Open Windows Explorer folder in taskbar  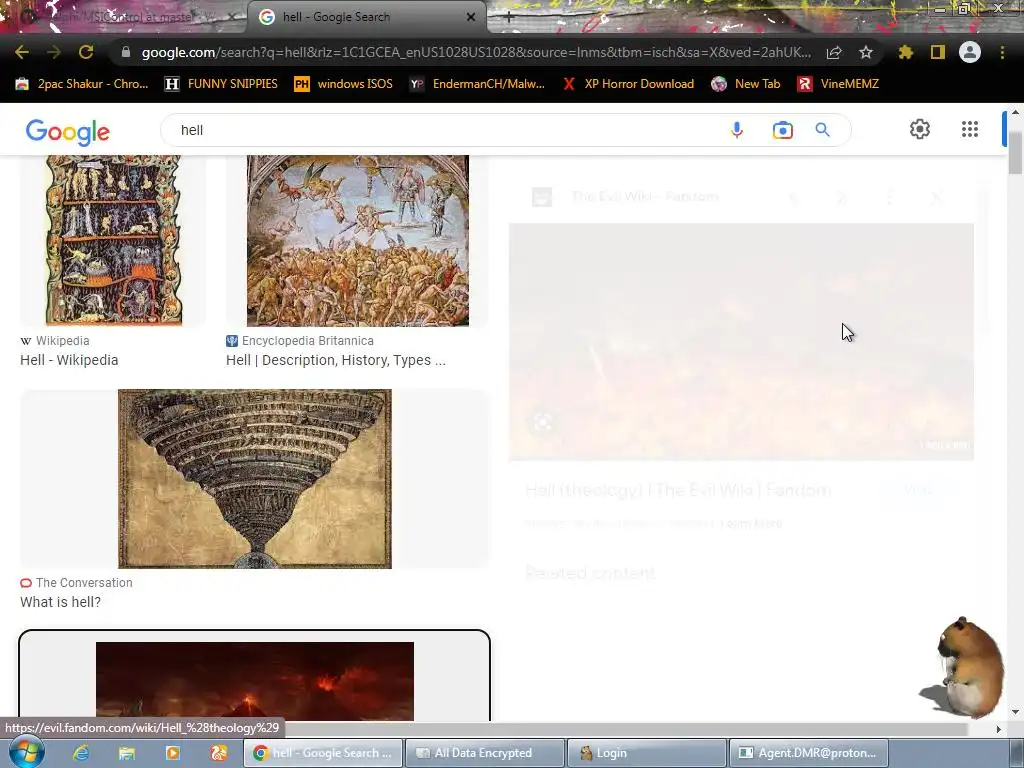point(127,753)
